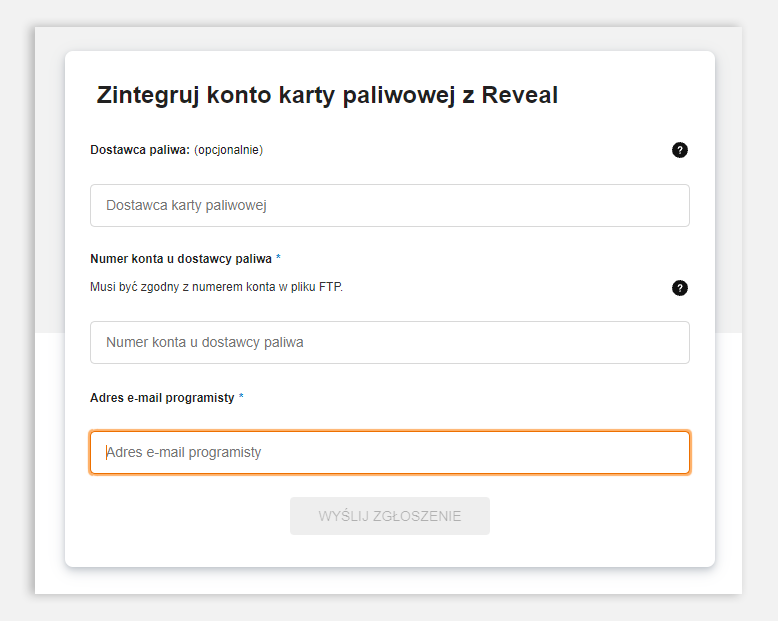Select the Numer konta u dostawcy paliwa input
Image resolution: width=778 pixels, height=621 pixels.
(389, 342)
